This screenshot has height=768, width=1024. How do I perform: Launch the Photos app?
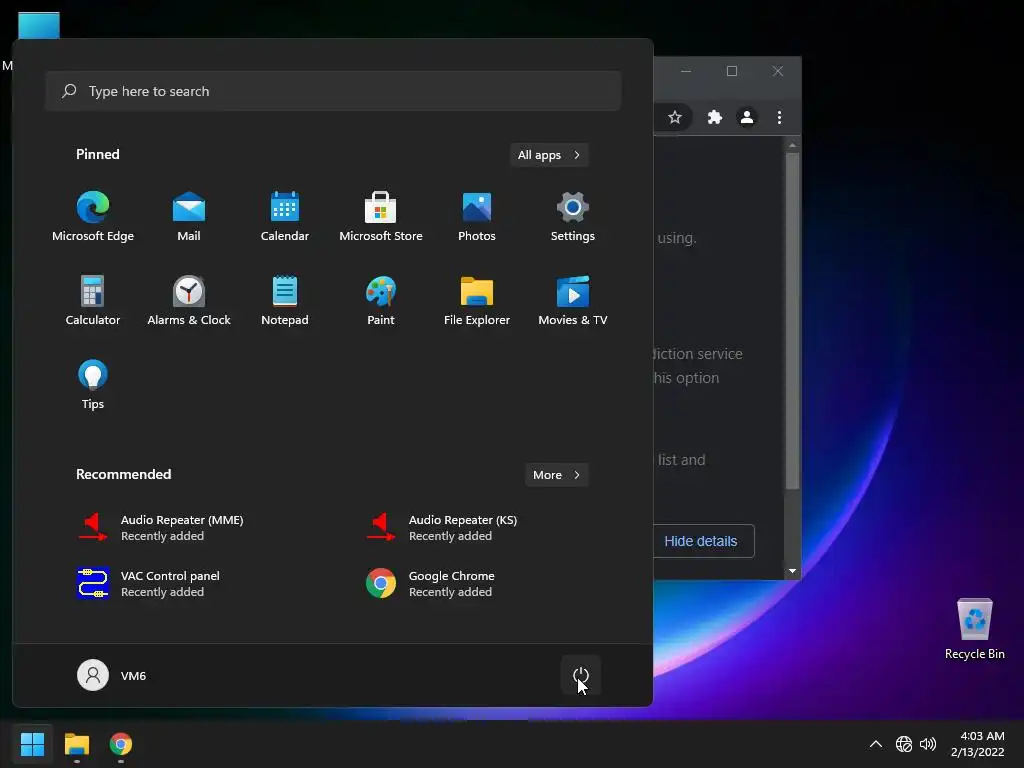click(x=477, y=216)
